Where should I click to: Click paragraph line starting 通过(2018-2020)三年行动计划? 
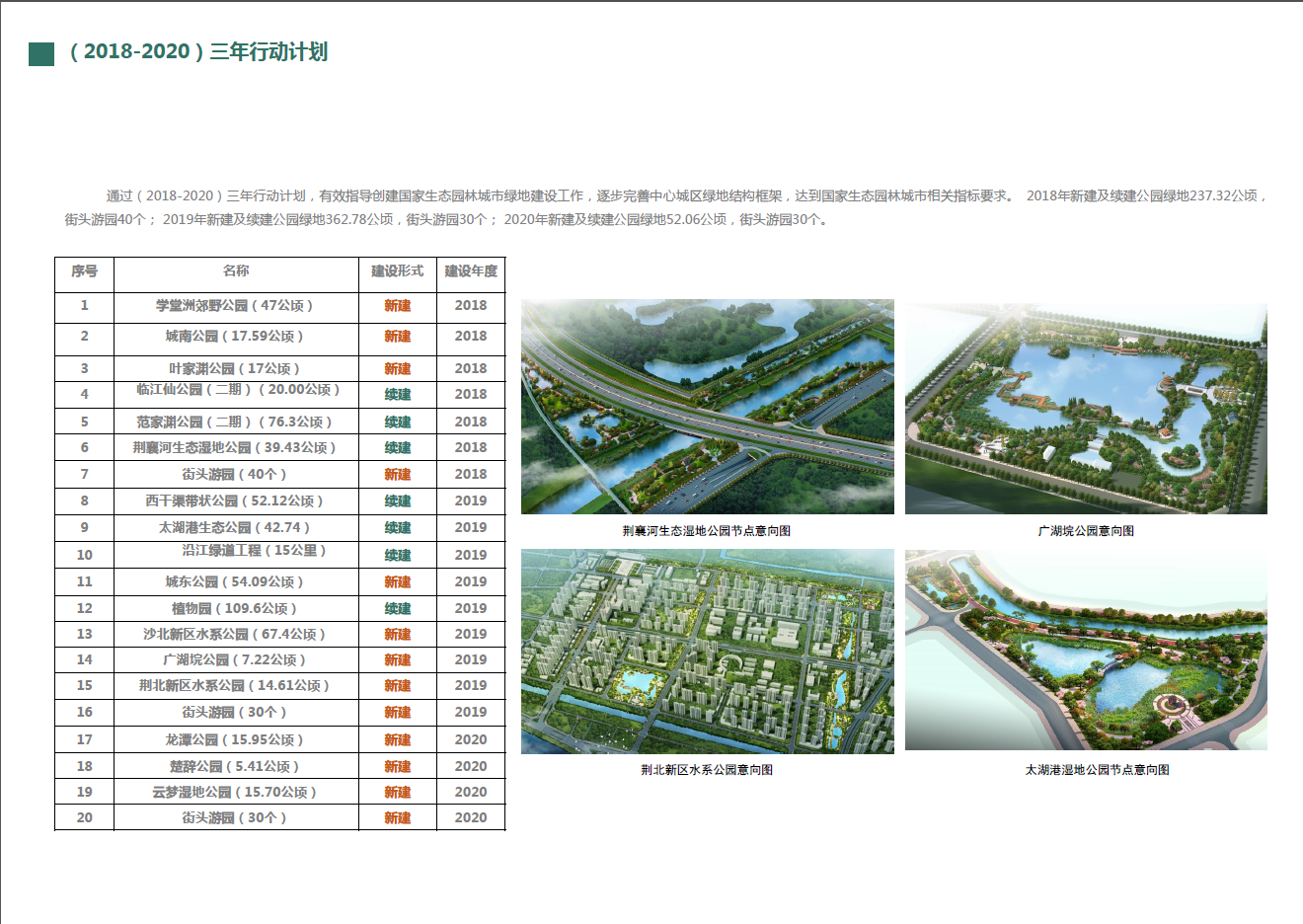coord(687,196)
